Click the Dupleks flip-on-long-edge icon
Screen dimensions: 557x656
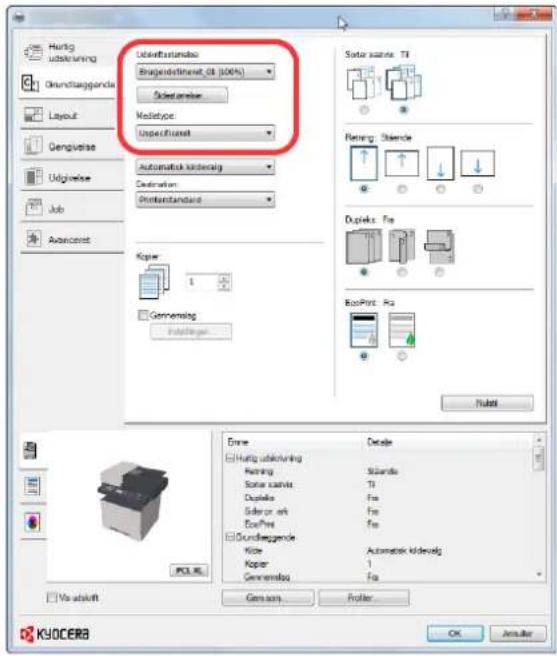402,246
